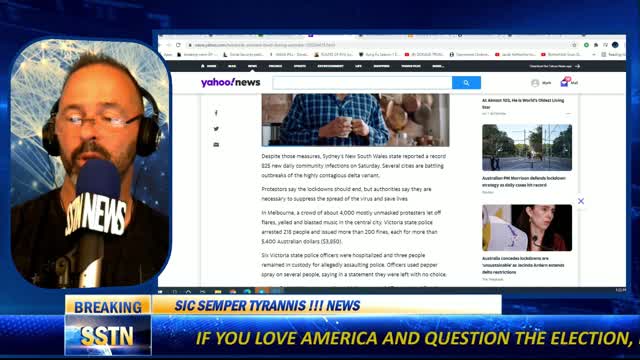This screenshot has height=360, width=640.
Task: Focus the Yahoo search input field
Action: (362, 83)
